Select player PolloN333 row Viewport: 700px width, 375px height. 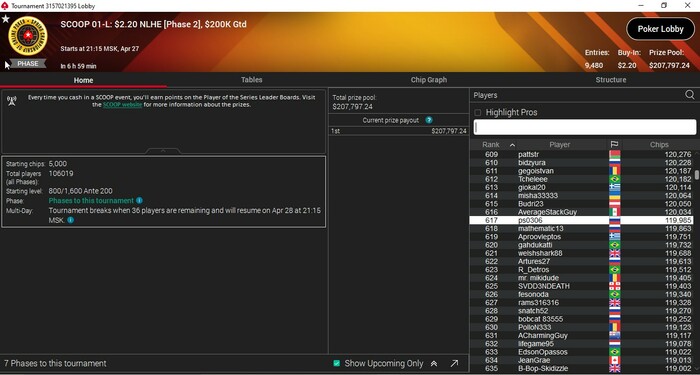click(581, 327)
